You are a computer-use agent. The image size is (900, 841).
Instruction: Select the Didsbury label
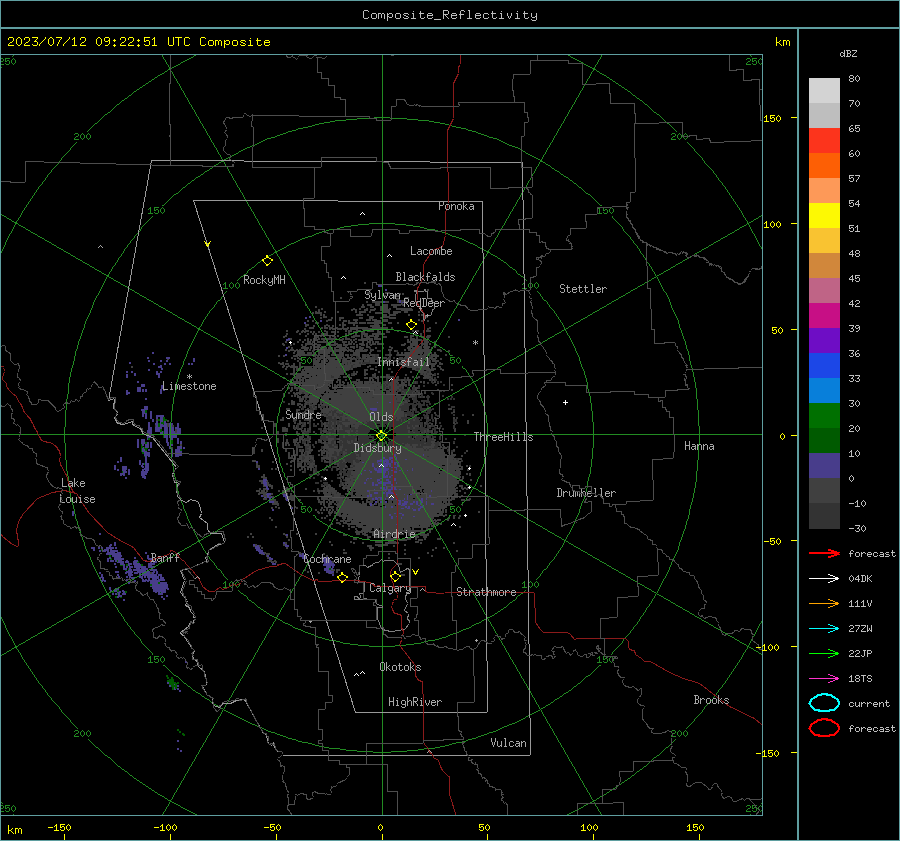click(x=377, y=448)
